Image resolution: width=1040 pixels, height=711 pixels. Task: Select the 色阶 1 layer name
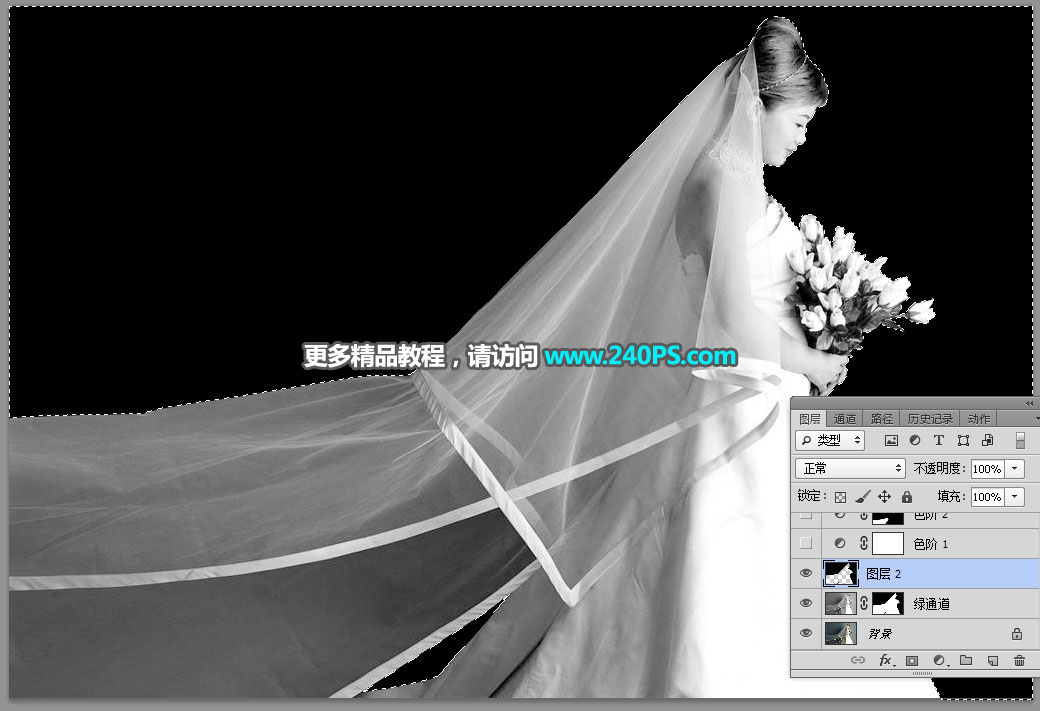[931, 544]
